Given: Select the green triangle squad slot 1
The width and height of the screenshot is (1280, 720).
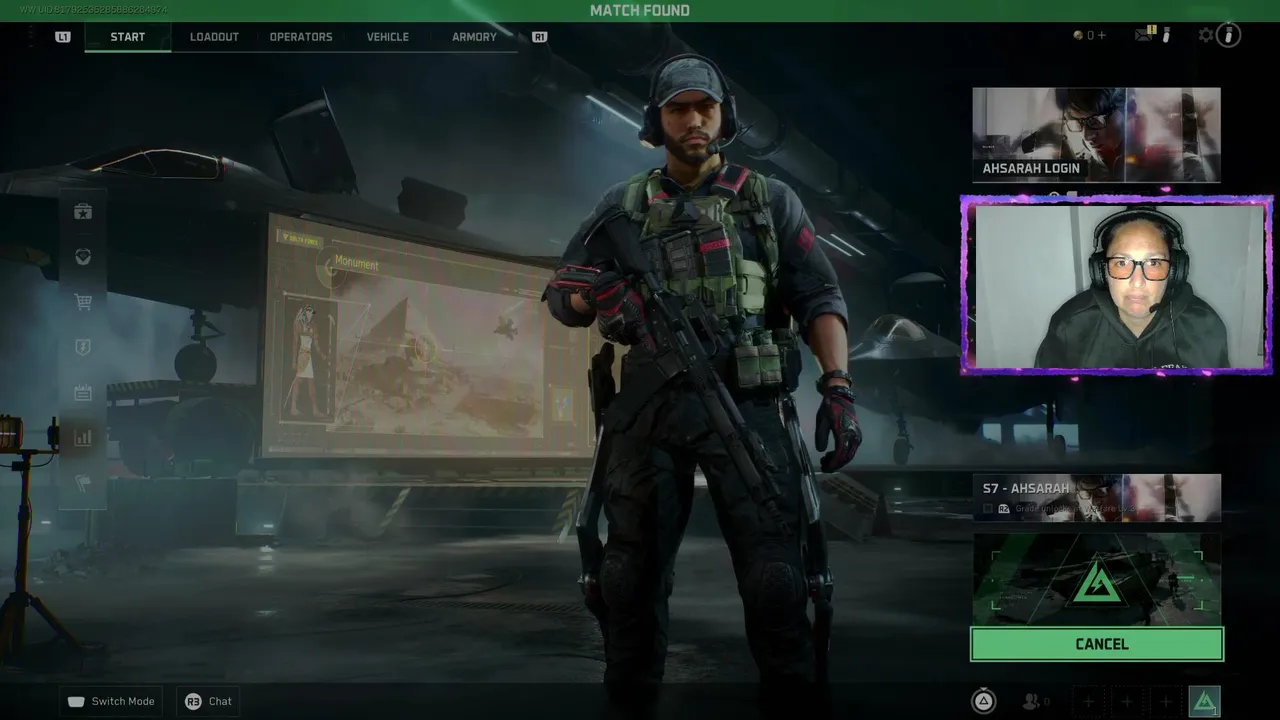Looking at the screenshot, I should (1205, 701).
